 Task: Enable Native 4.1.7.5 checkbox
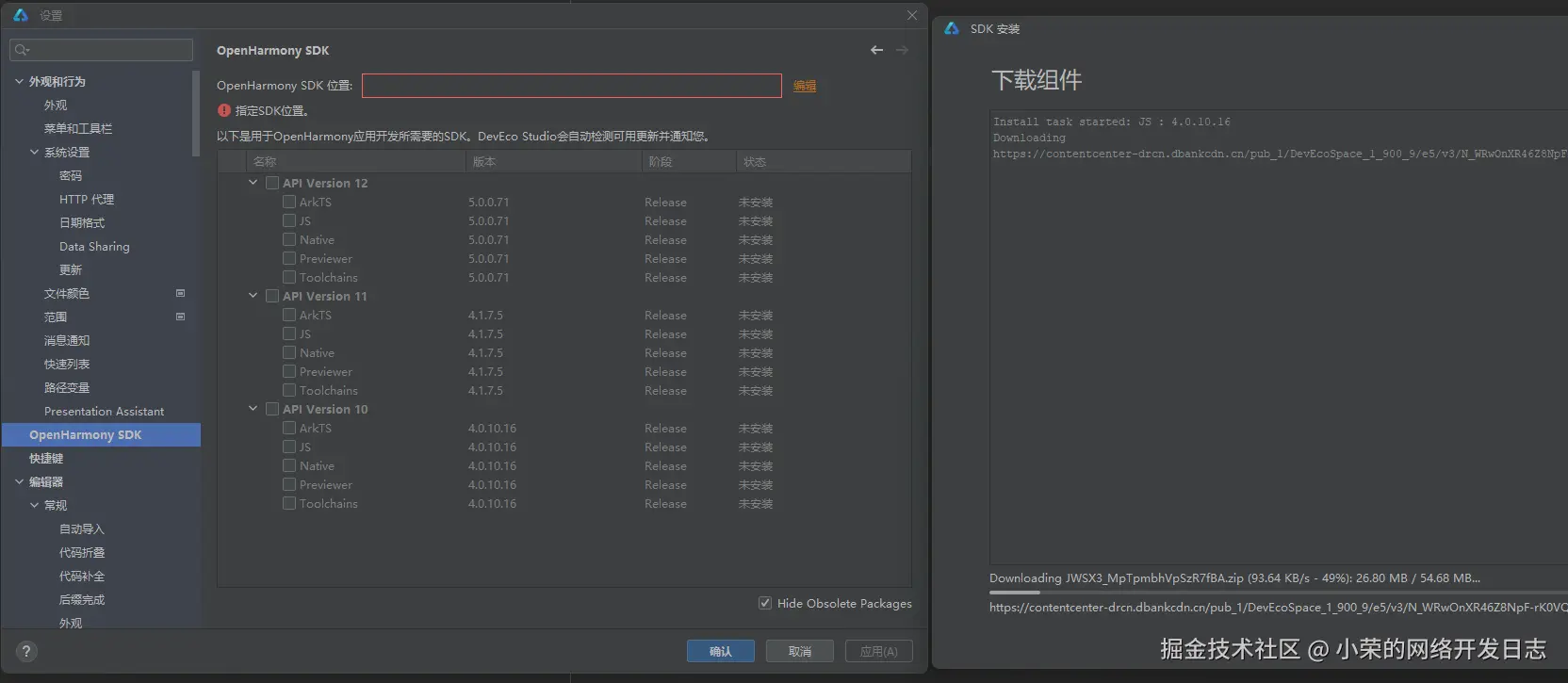289,352
